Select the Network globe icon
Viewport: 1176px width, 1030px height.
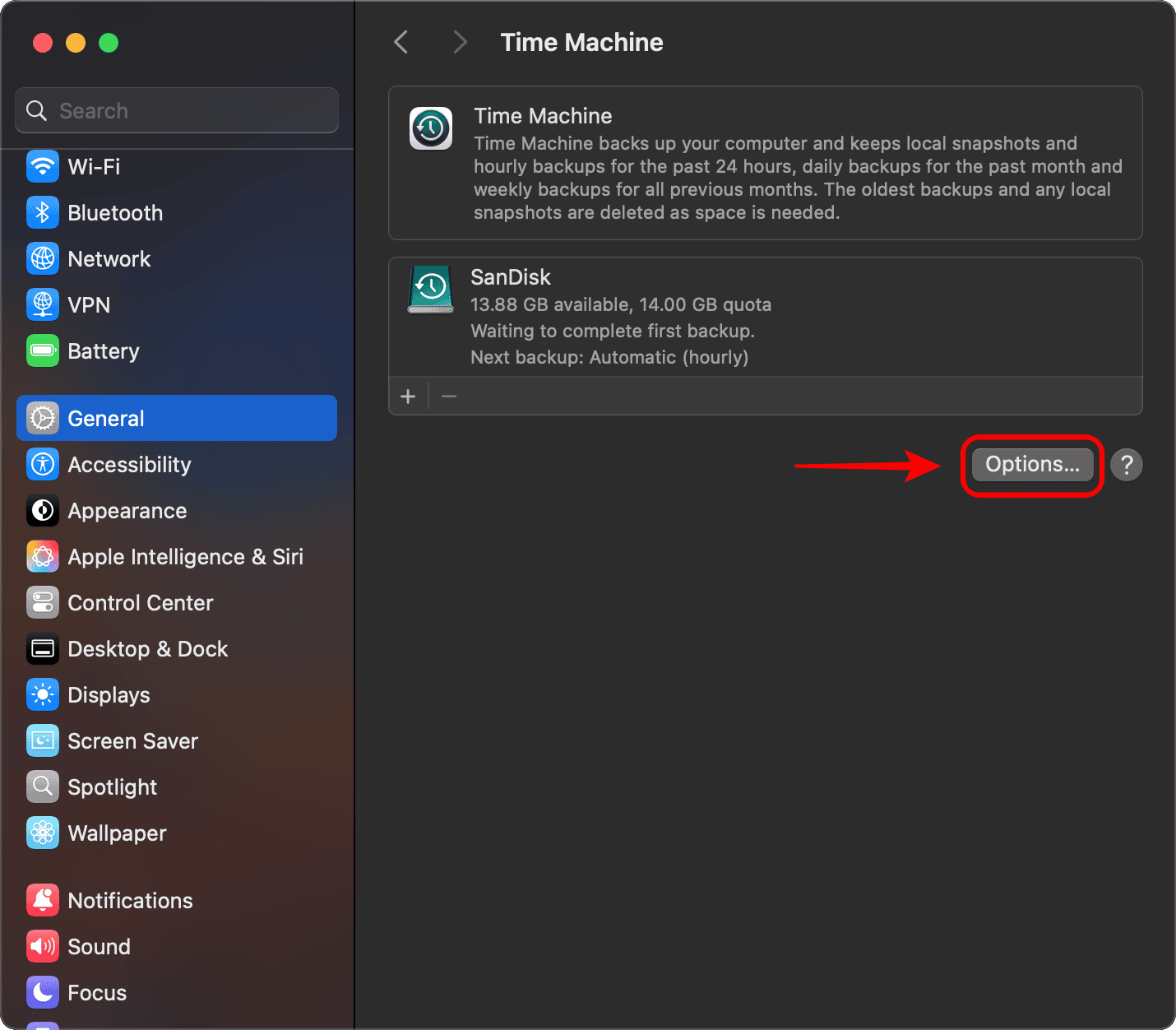[x=43, y=259]
